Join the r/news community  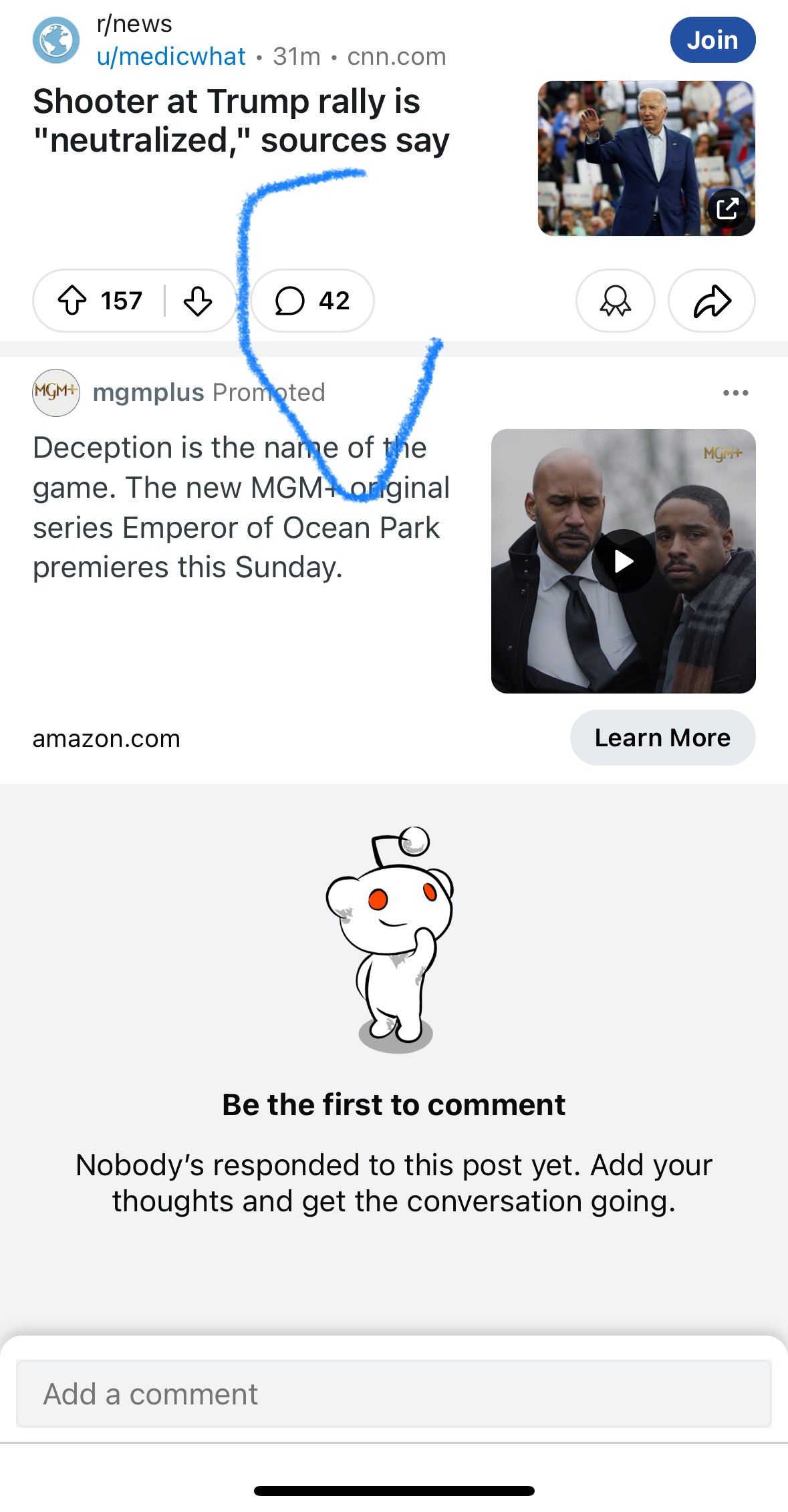[x=712, y=40]
